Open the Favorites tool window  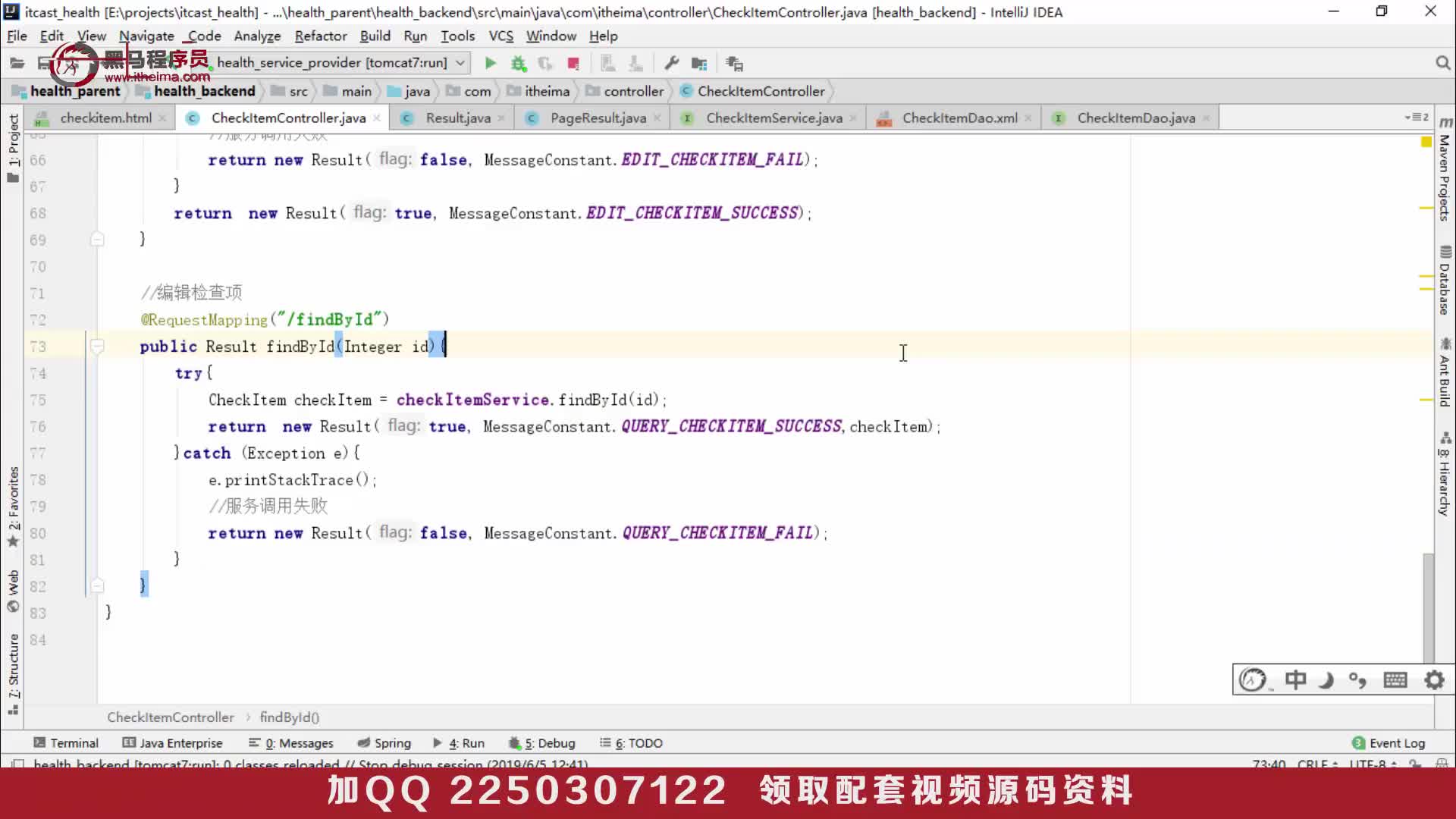pyautogui.click(x=13, y=507)
